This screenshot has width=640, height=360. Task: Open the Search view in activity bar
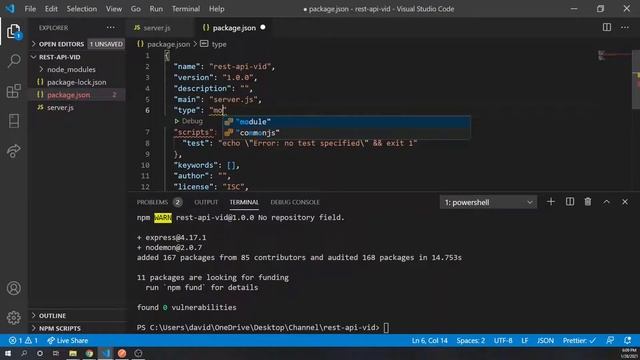(x=13, y=61)
